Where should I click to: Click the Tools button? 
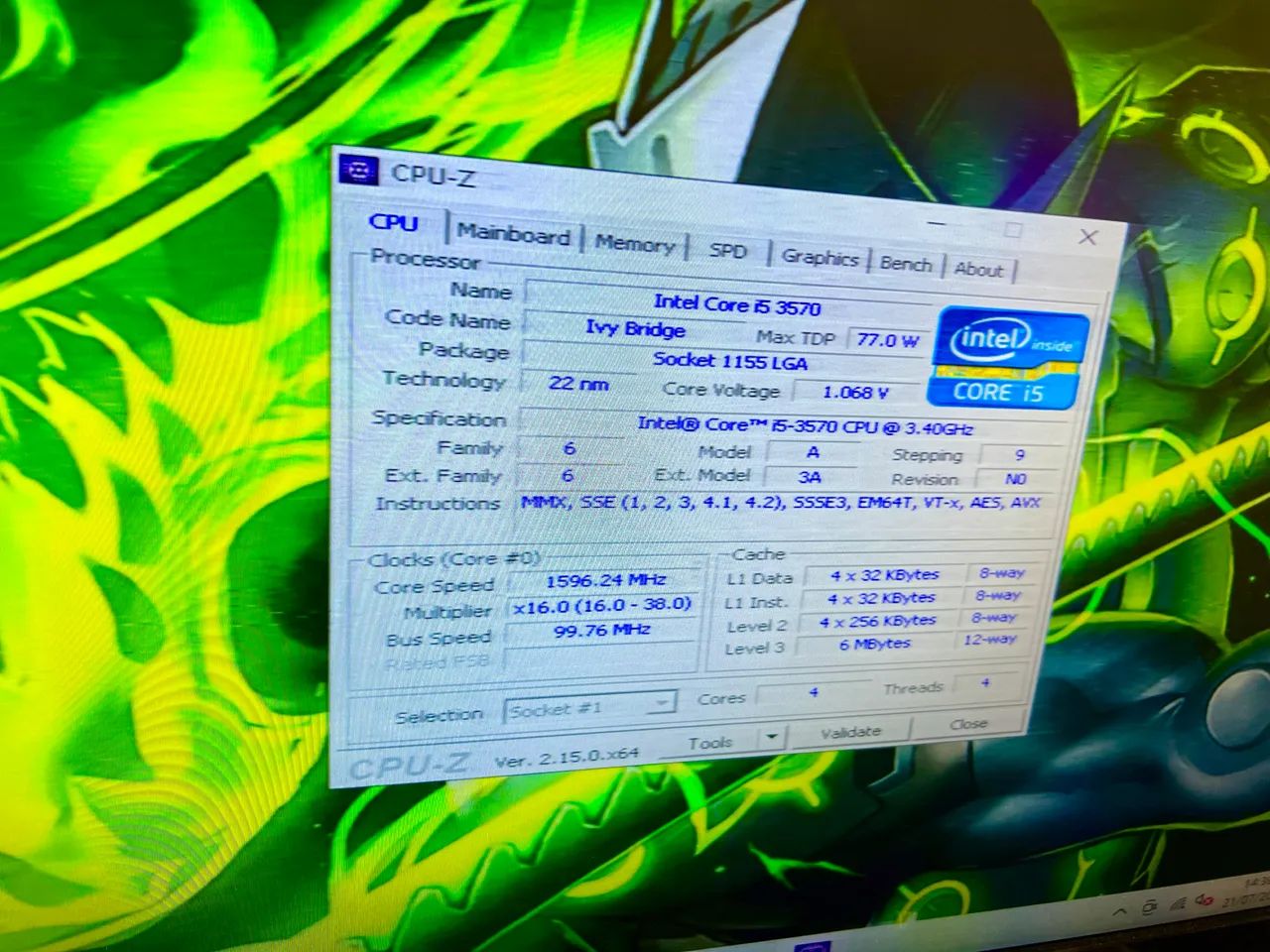(x=711, y=742)
